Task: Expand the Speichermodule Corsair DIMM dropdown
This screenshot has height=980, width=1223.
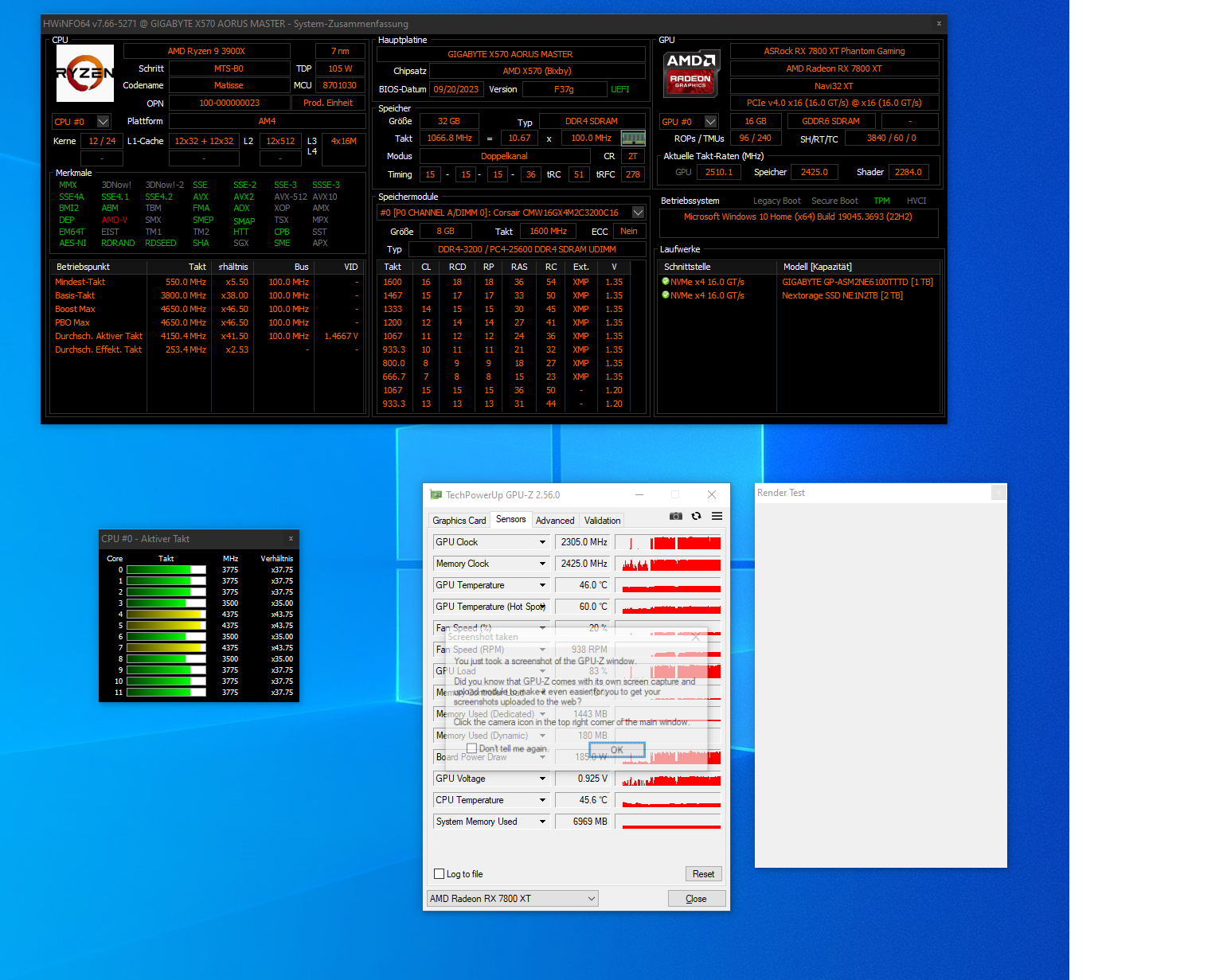Action: [x=638, y=213]
